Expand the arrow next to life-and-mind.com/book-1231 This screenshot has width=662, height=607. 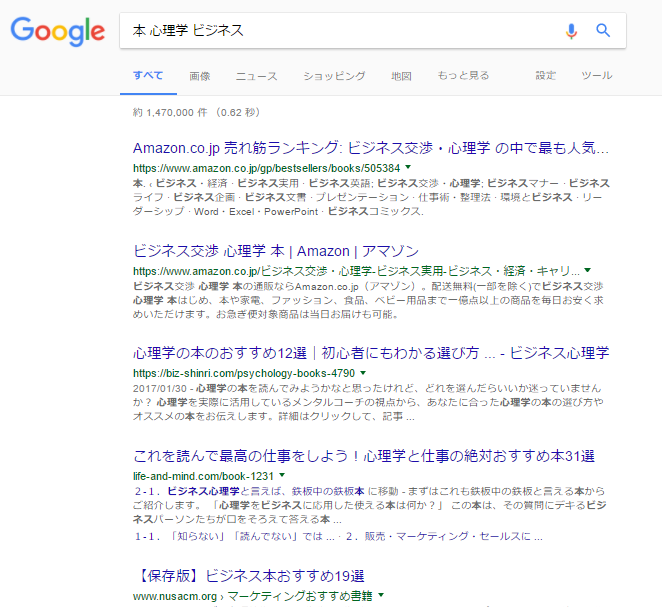coord(282,475)
